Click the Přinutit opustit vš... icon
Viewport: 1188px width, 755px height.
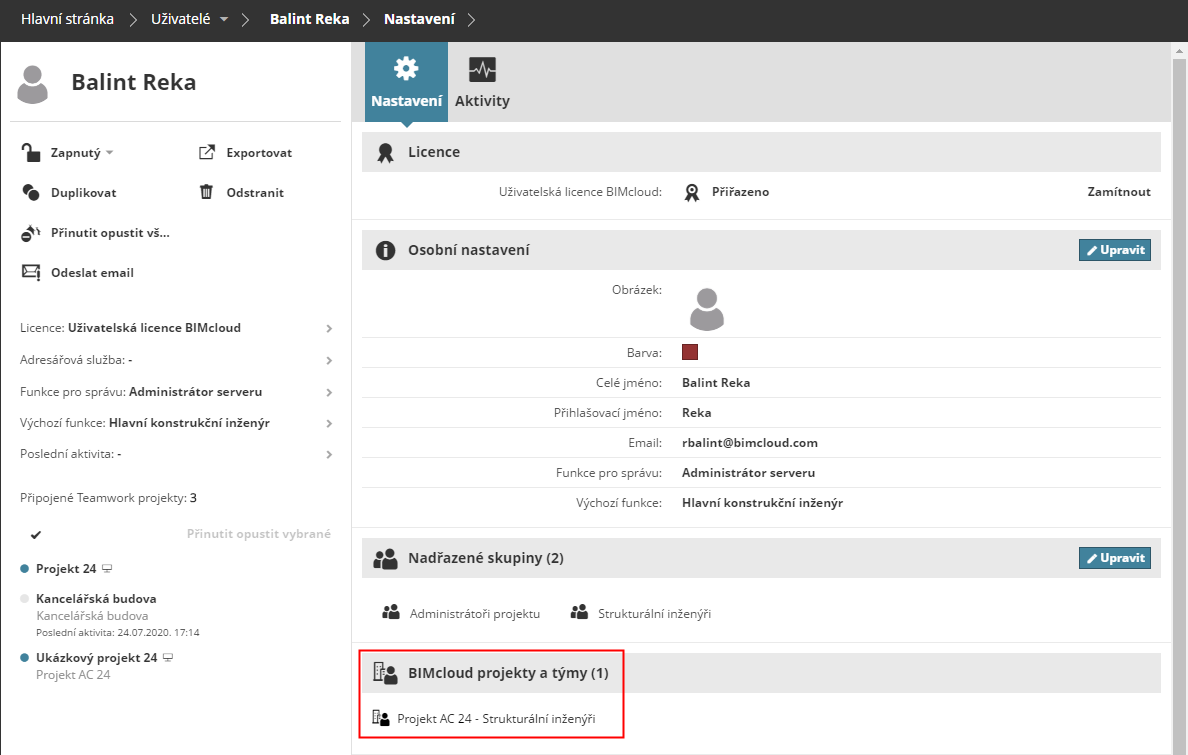click(30, 233)
